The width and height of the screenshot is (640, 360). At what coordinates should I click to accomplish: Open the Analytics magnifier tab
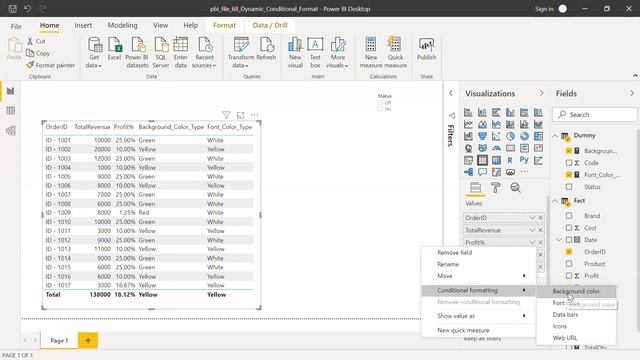click(516, 188)
